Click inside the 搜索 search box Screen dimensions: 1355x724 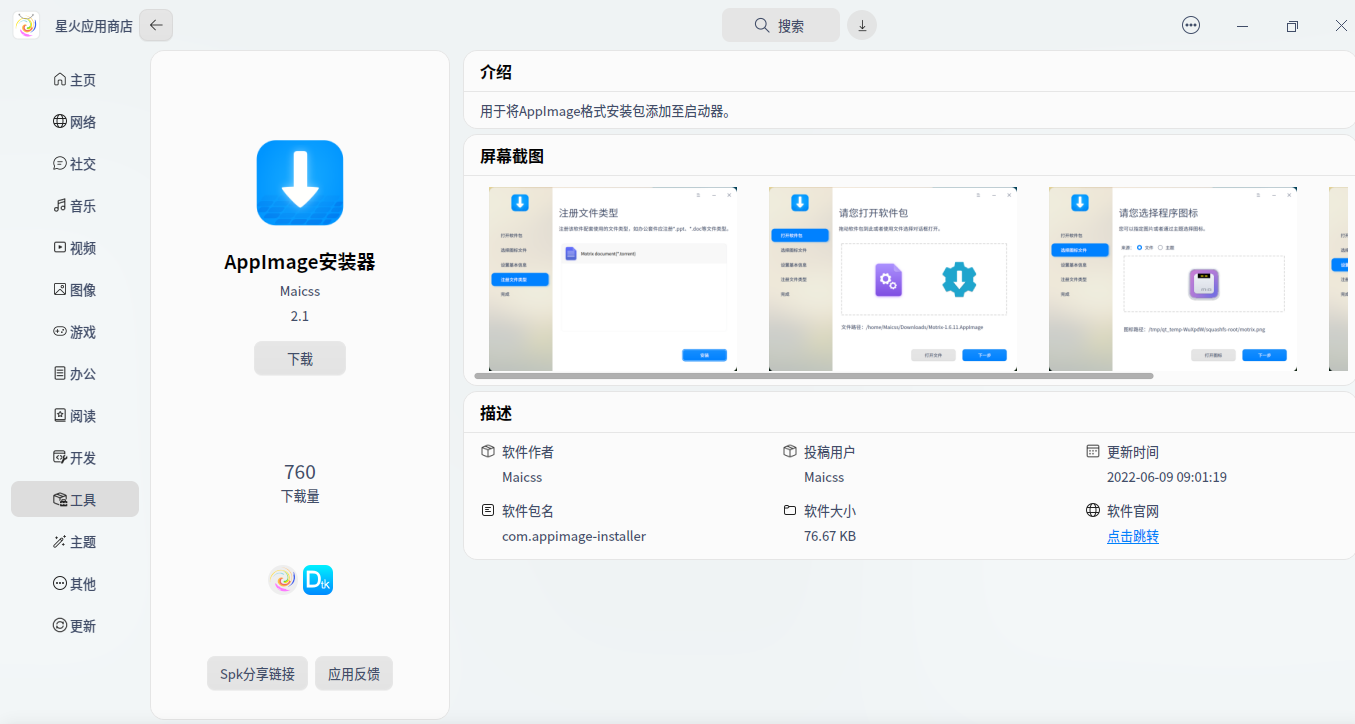(781, 25)
